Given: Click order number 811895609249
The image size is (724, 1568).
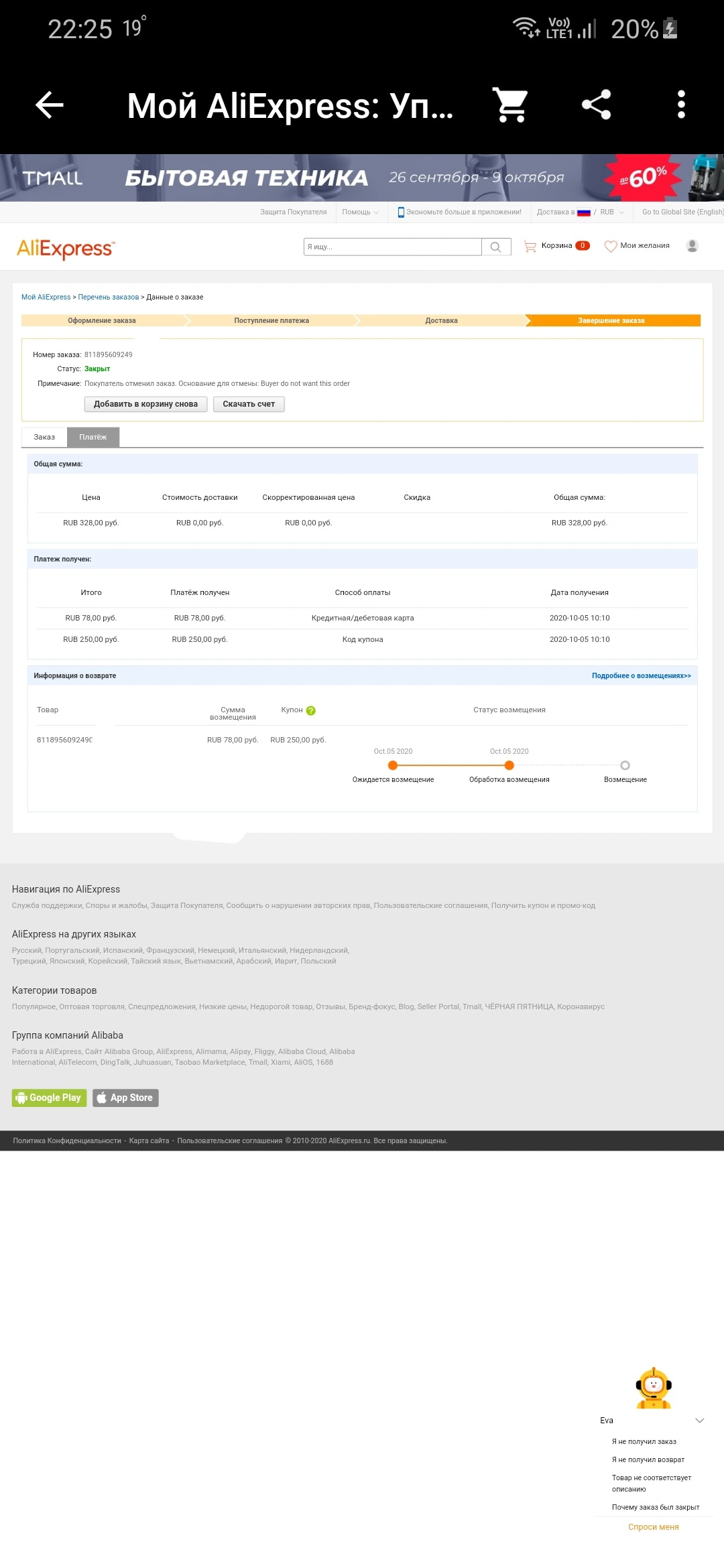Looking at the screenshot, I should [108, 354].
